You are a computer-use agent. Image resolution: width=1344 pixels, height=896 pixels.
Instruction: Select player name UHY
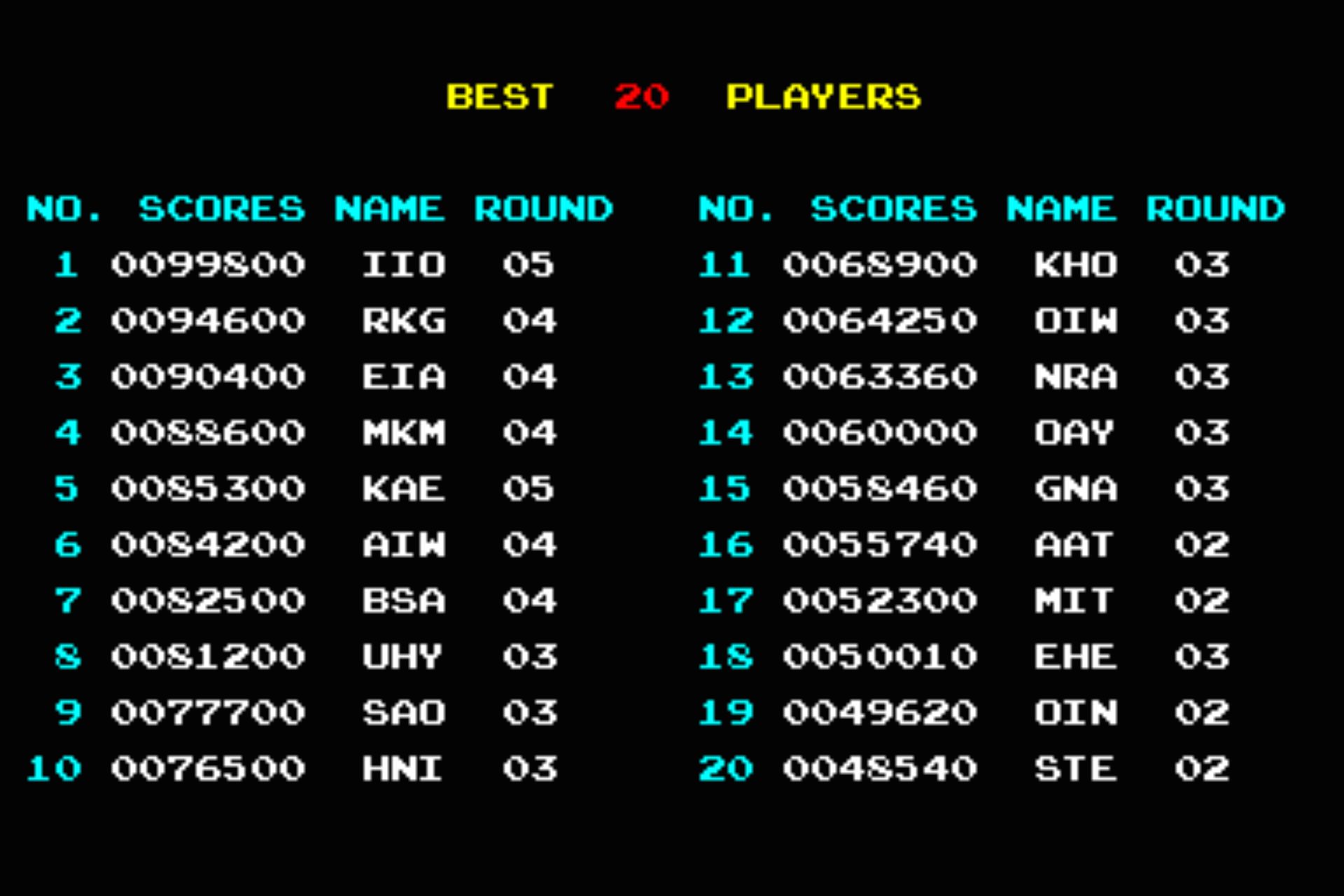click(402, 657)
